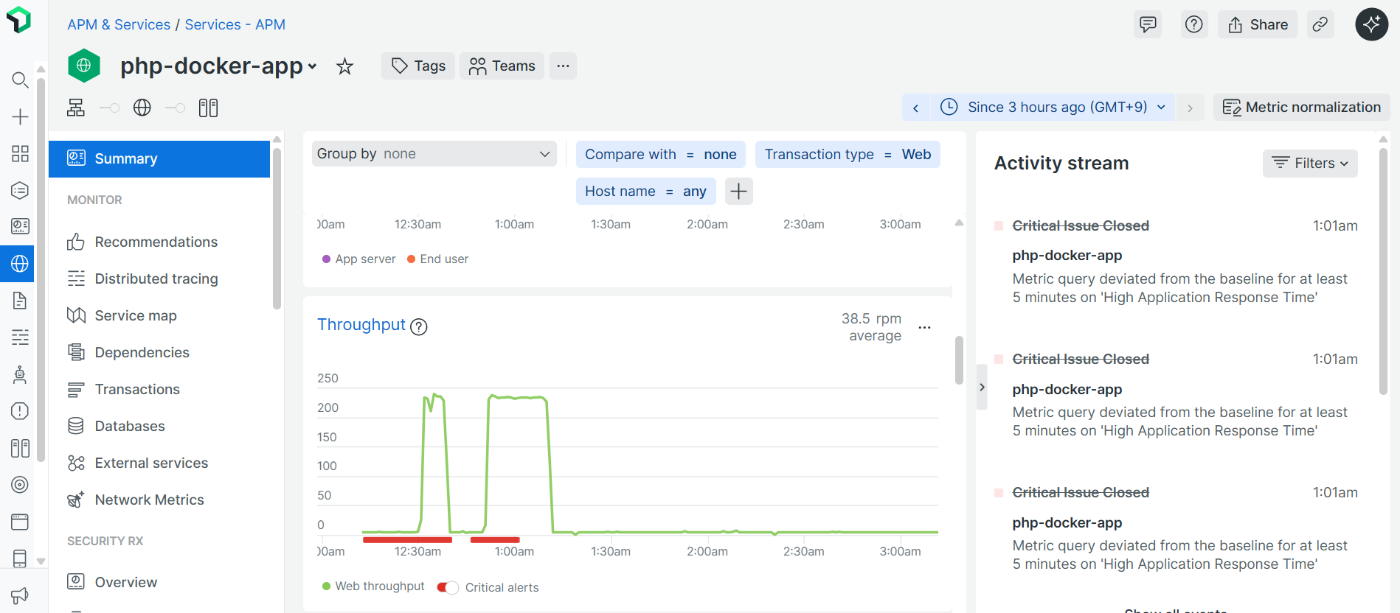1400x613 pixels.
Task: Add a filter with the plus button
Action: click(739, 191)
